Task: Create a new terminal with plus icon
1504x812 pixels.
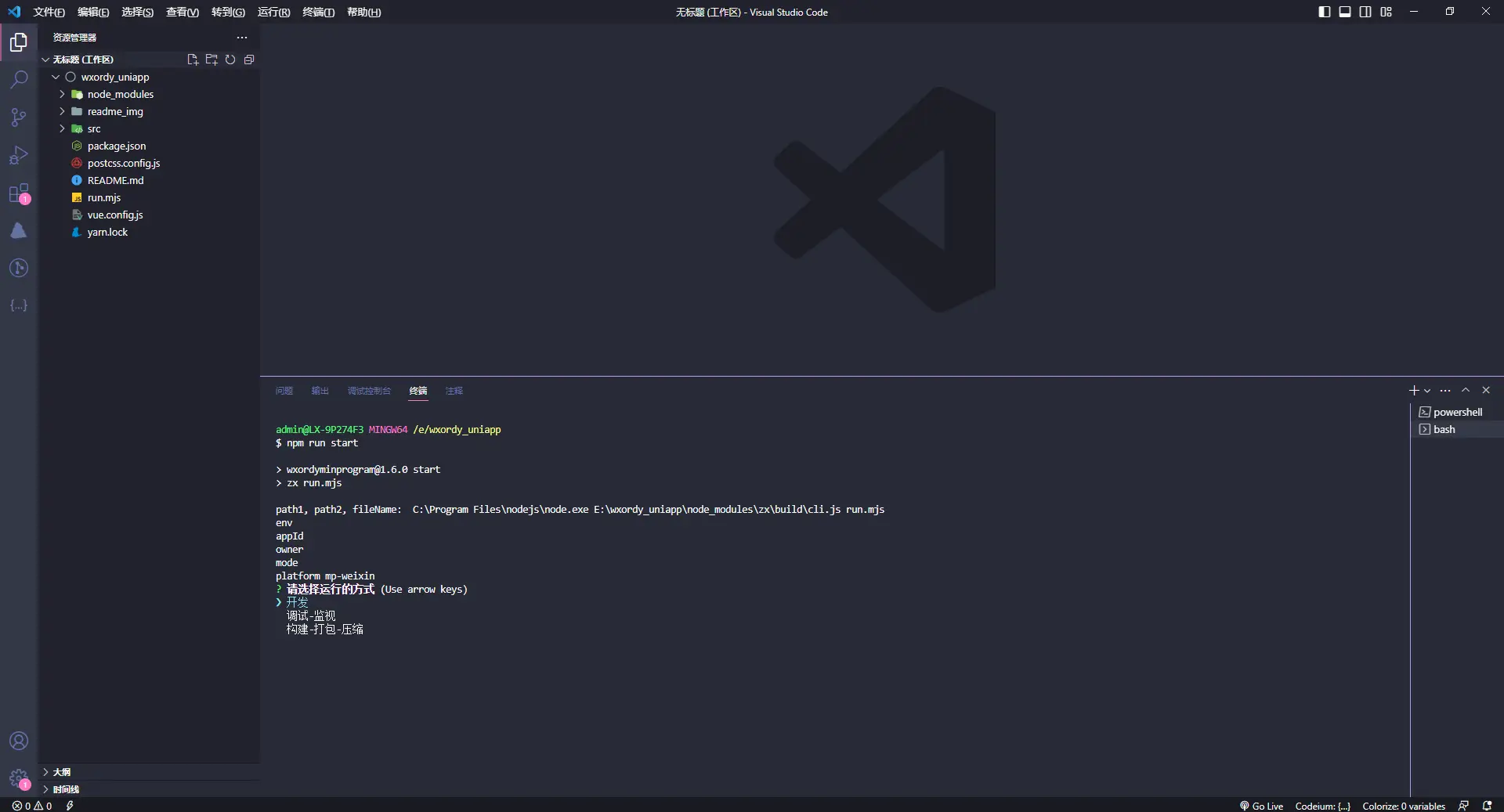Action: 1414,390
